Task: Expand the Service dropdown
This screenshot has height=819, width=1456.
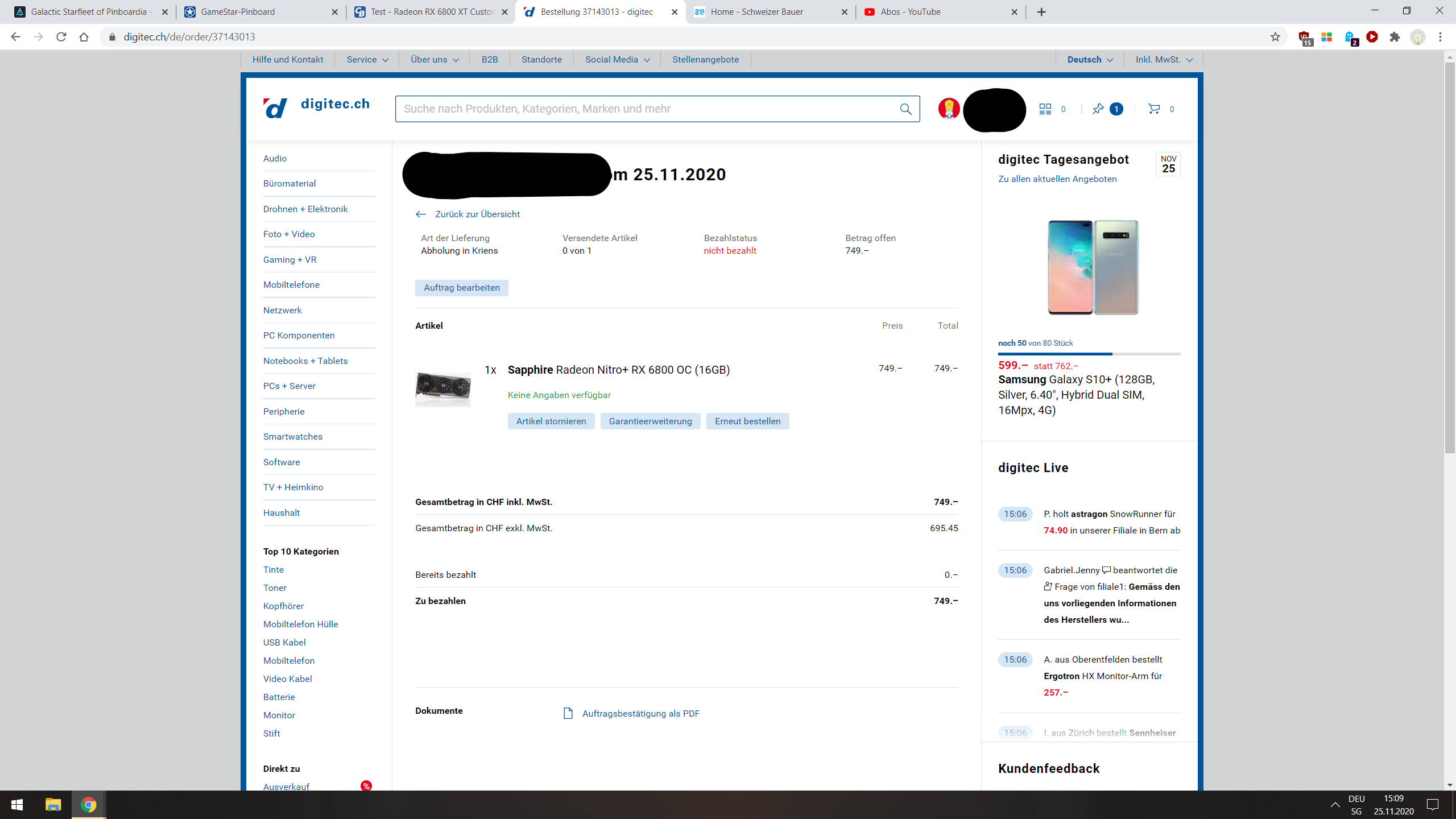Action: (367, 60)
